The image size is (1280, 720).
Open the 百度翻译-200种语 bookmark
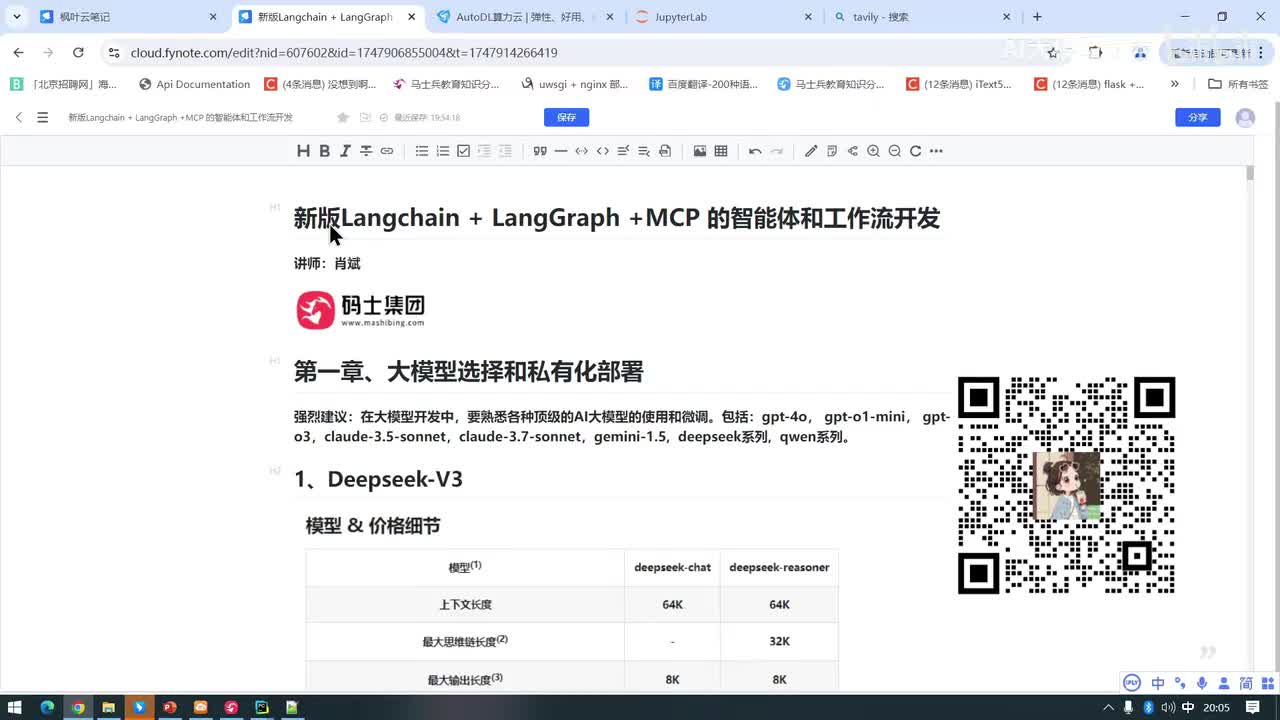[704, 84]
